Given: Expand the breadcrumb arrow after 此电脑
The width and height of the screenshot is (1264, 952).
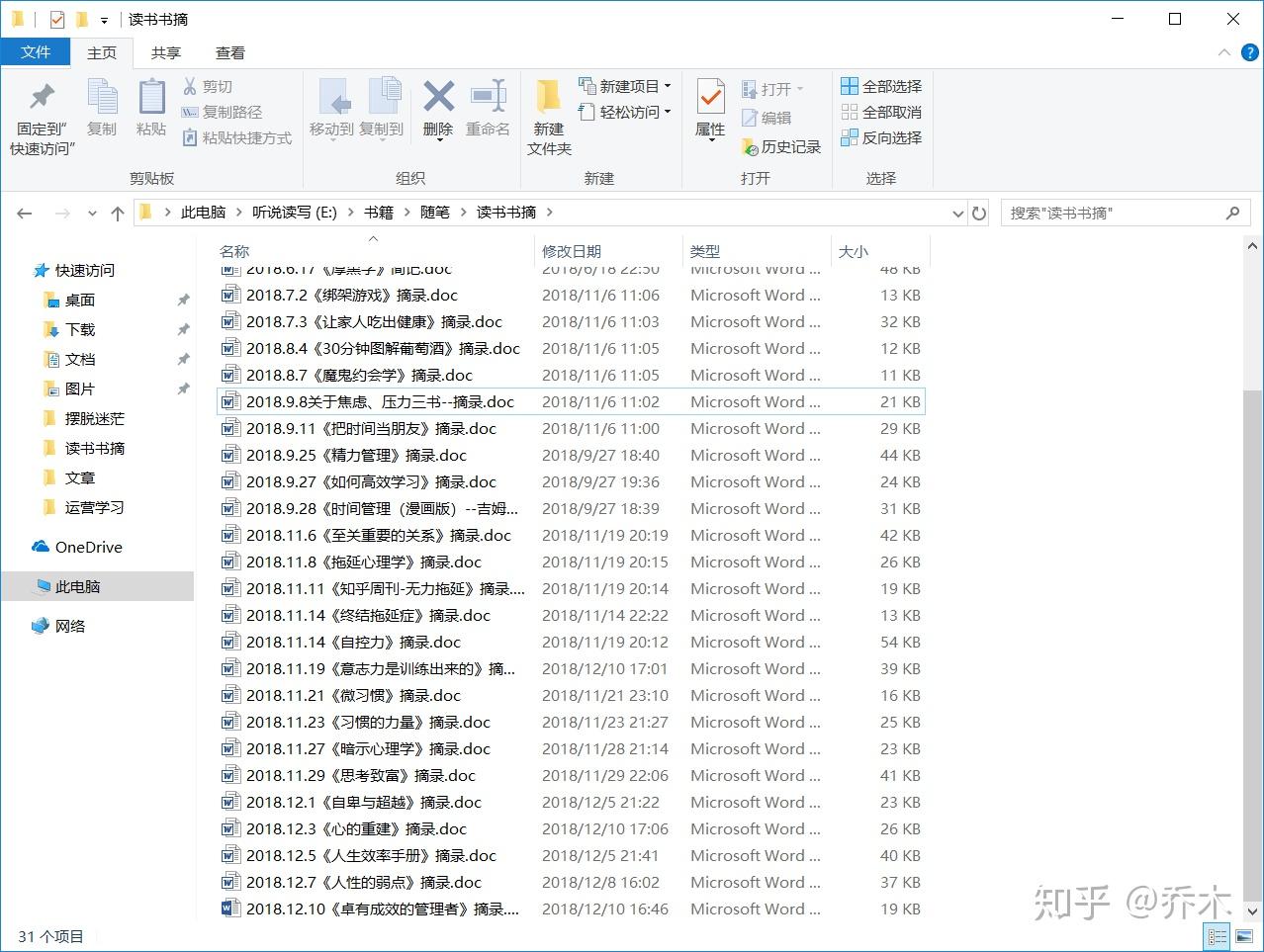Looking at the screenshot, I should [x=238, y=213].
